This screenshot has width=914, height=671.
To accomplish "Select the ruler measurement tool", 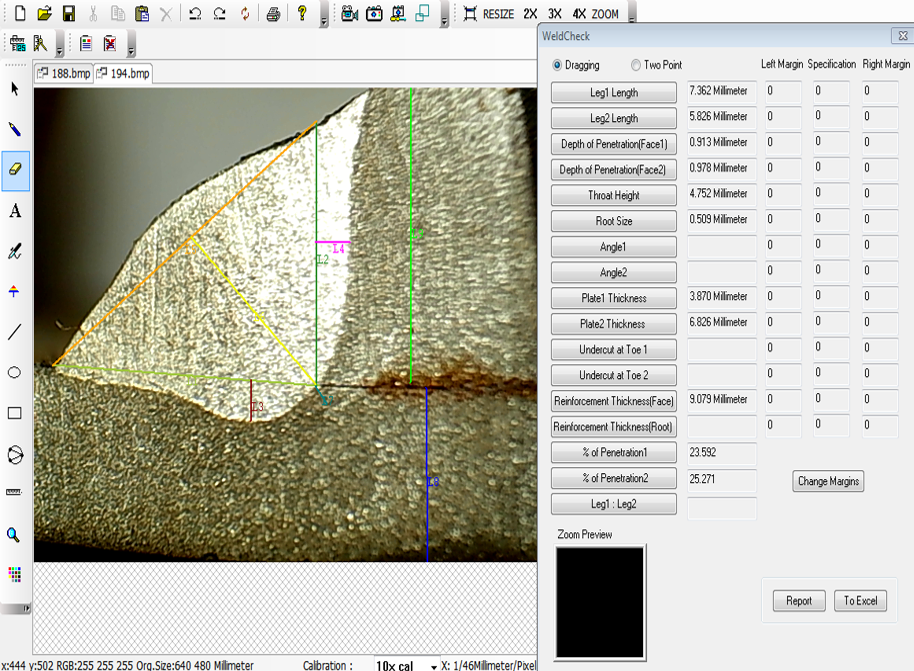I will pos(15,493).
